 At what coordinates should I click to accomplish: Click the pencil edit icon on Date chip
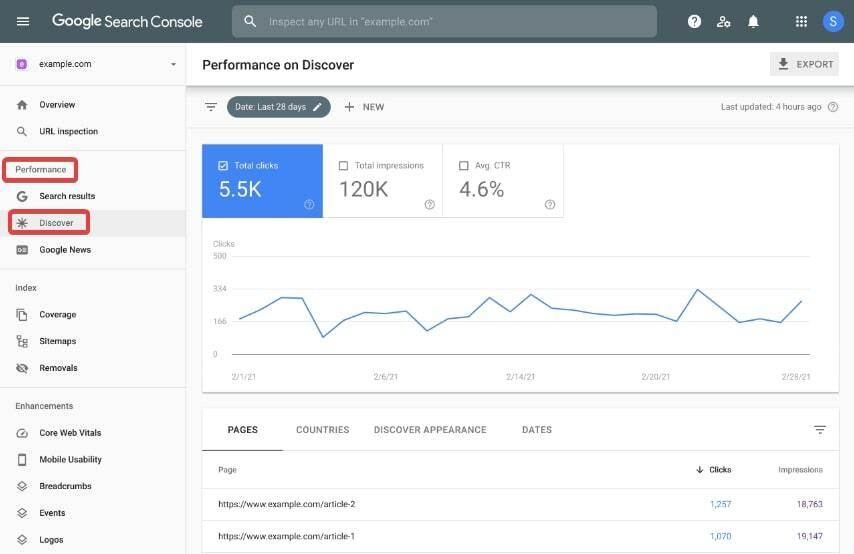[x=317, y=107]
